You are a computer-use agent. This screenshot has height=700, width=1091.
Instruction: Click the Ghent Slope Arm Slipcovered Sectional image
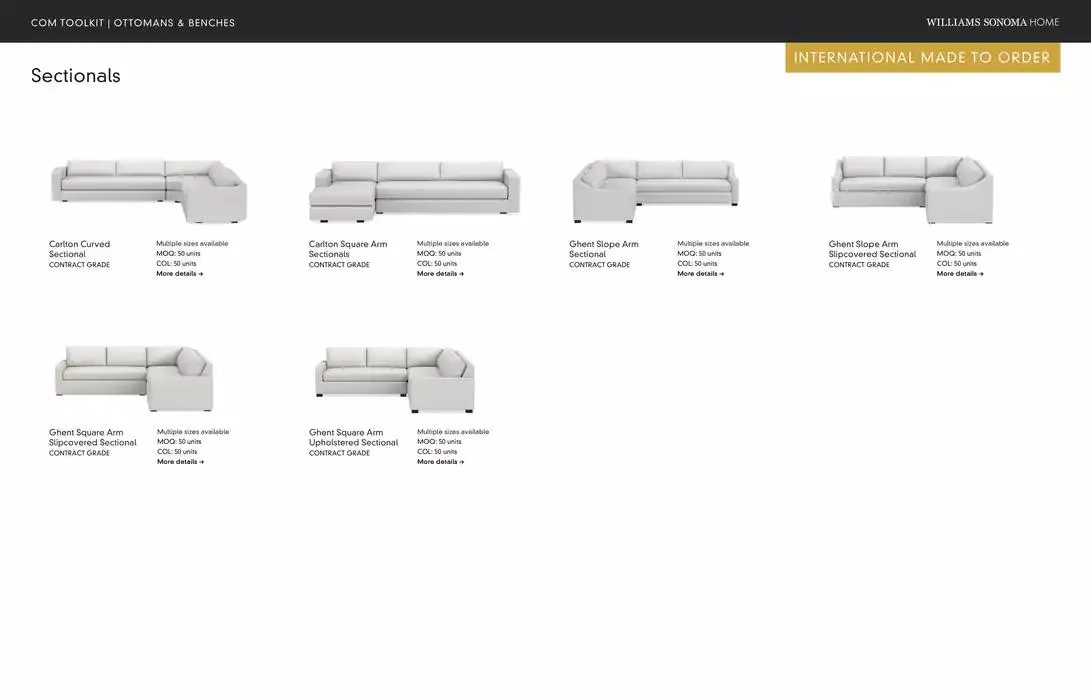[x=911, y=189]
